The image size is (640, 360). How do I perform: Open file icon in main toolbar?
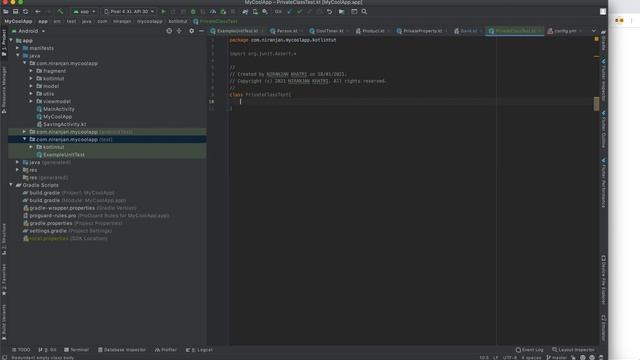tap(6, 12)
